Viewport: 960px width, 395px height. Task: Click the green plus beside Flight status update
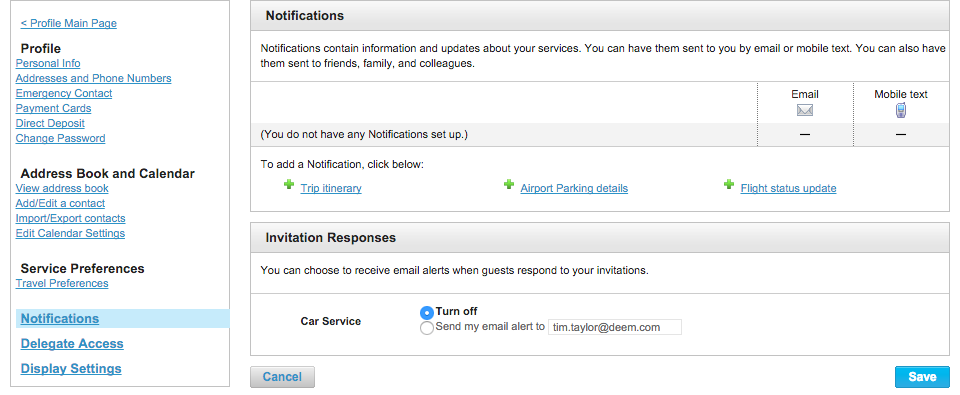pos(729,184)
